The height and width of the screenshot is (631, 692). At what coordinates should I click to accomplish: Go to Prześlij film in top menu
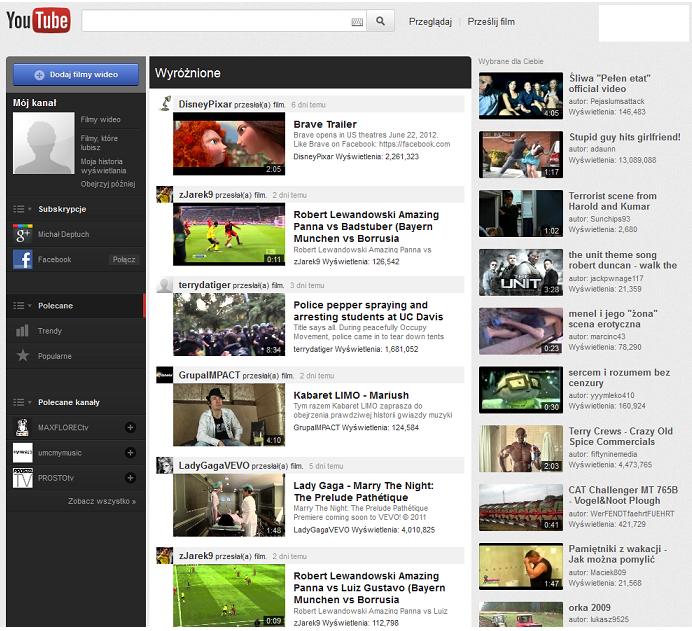coord(493,21)
